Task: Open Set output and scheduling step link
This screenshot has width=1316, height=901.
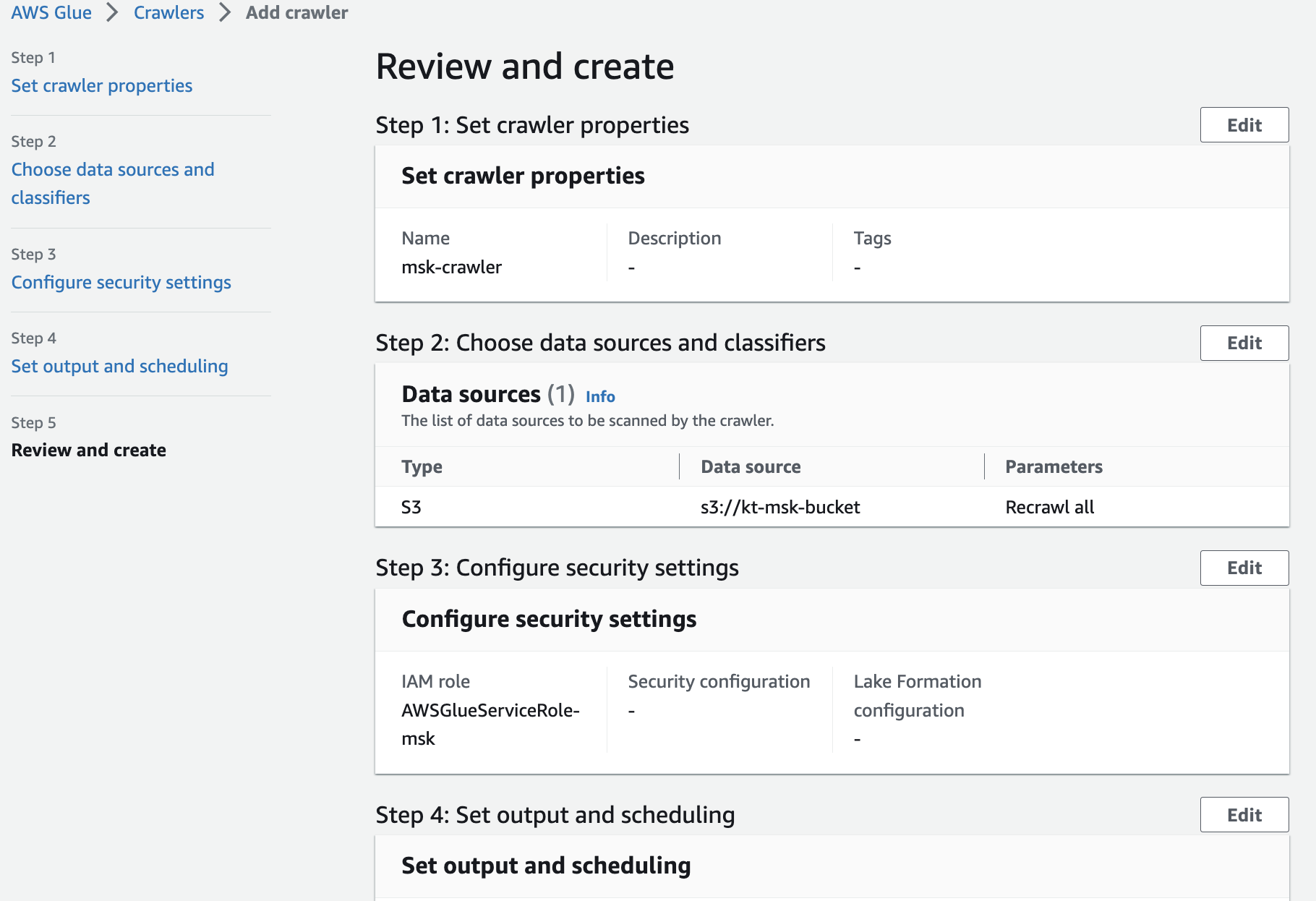Action: coord(119,366)
